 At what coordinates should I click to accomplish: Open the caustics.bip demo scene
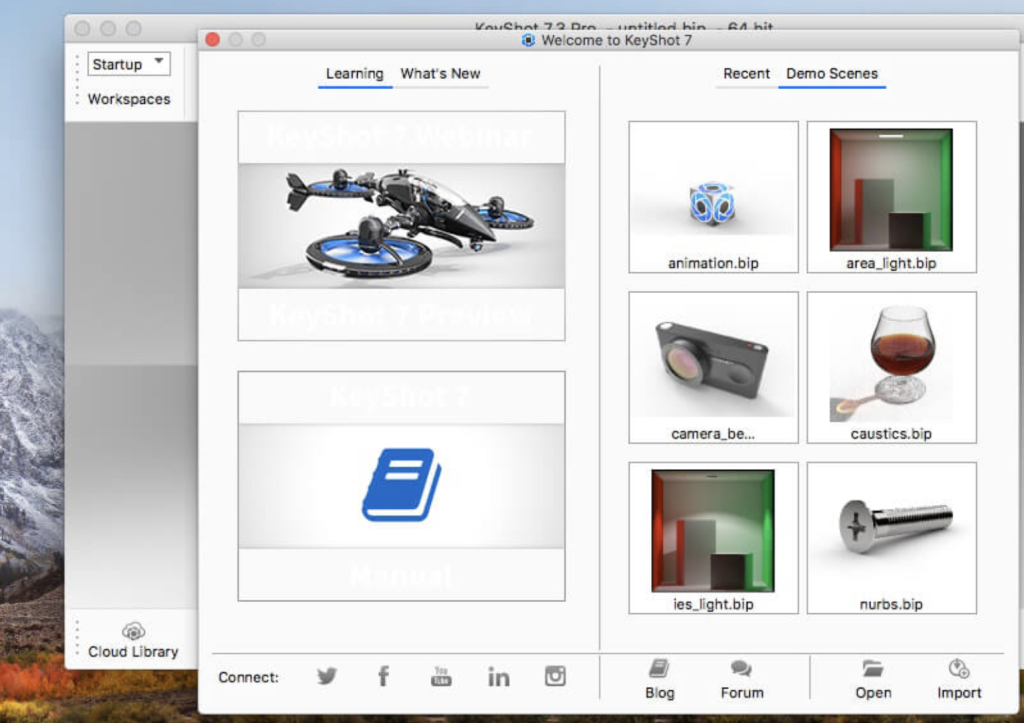891,367
